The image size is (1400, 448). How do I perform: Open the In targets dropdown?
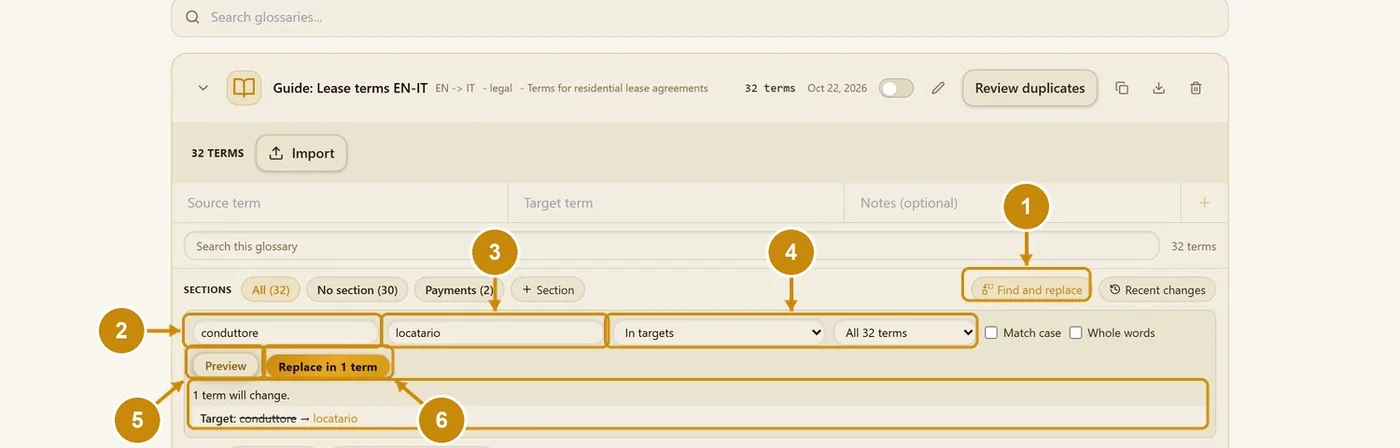[x=719, y=333]
